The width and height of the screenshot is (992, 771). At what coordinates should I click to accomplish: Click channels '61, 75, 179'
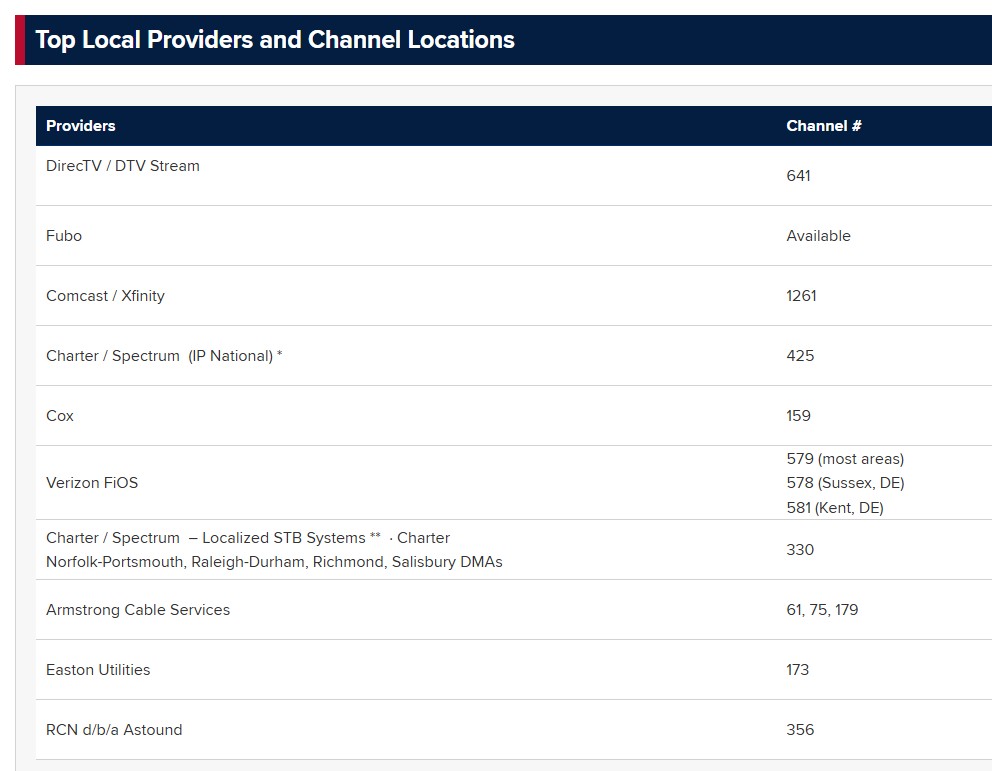point(822,610)
